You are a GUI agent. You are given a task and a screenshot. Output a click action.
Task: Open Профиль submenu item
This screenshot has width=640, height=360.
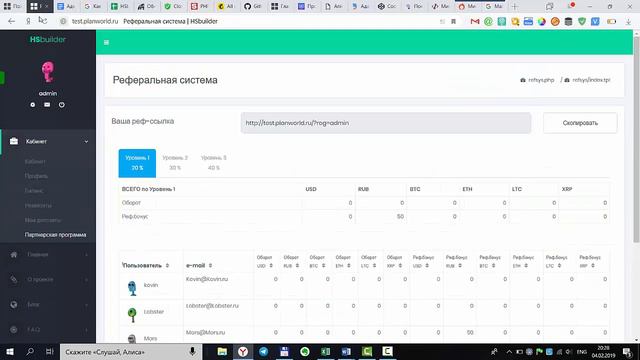click(36, 176)
